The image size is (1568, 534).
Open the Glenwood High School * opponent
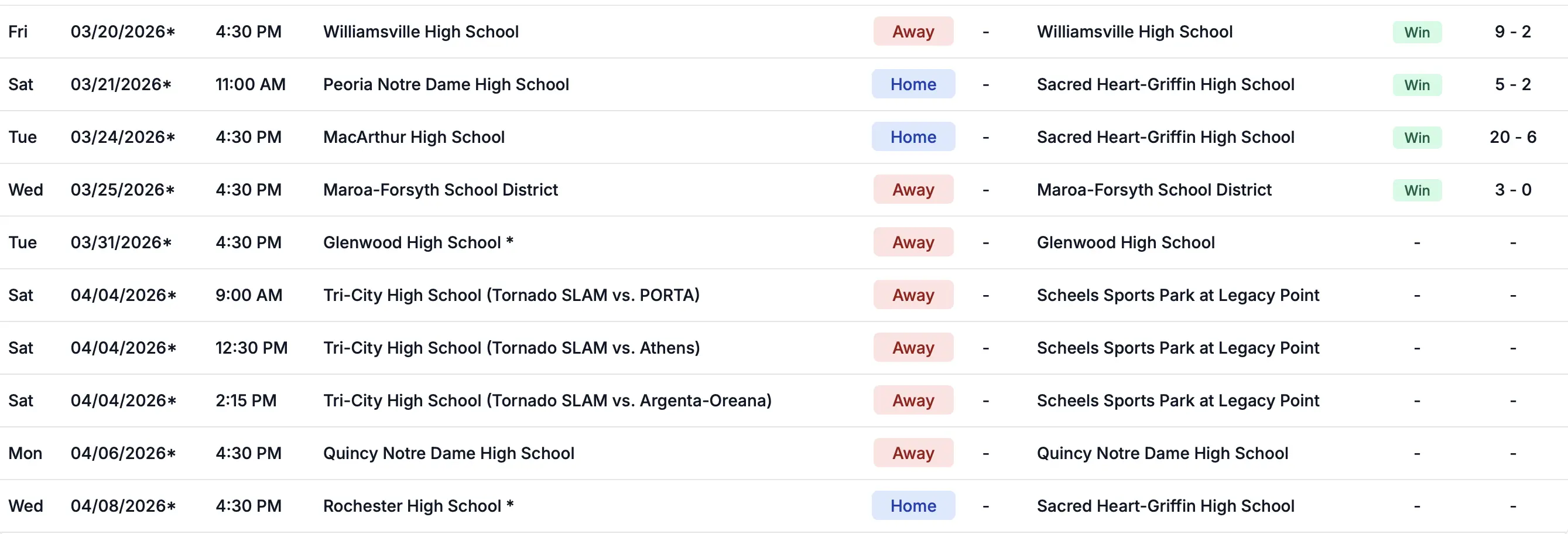(x=417, y=242)
